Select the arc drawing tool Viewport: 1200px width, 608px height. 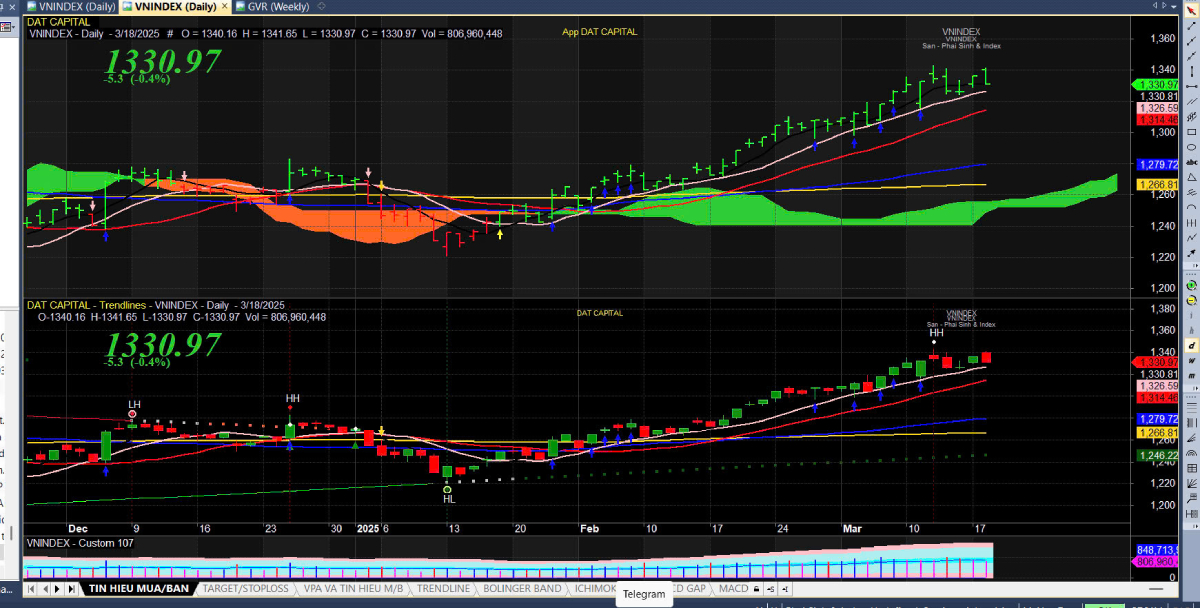(x=1191, y=207)
